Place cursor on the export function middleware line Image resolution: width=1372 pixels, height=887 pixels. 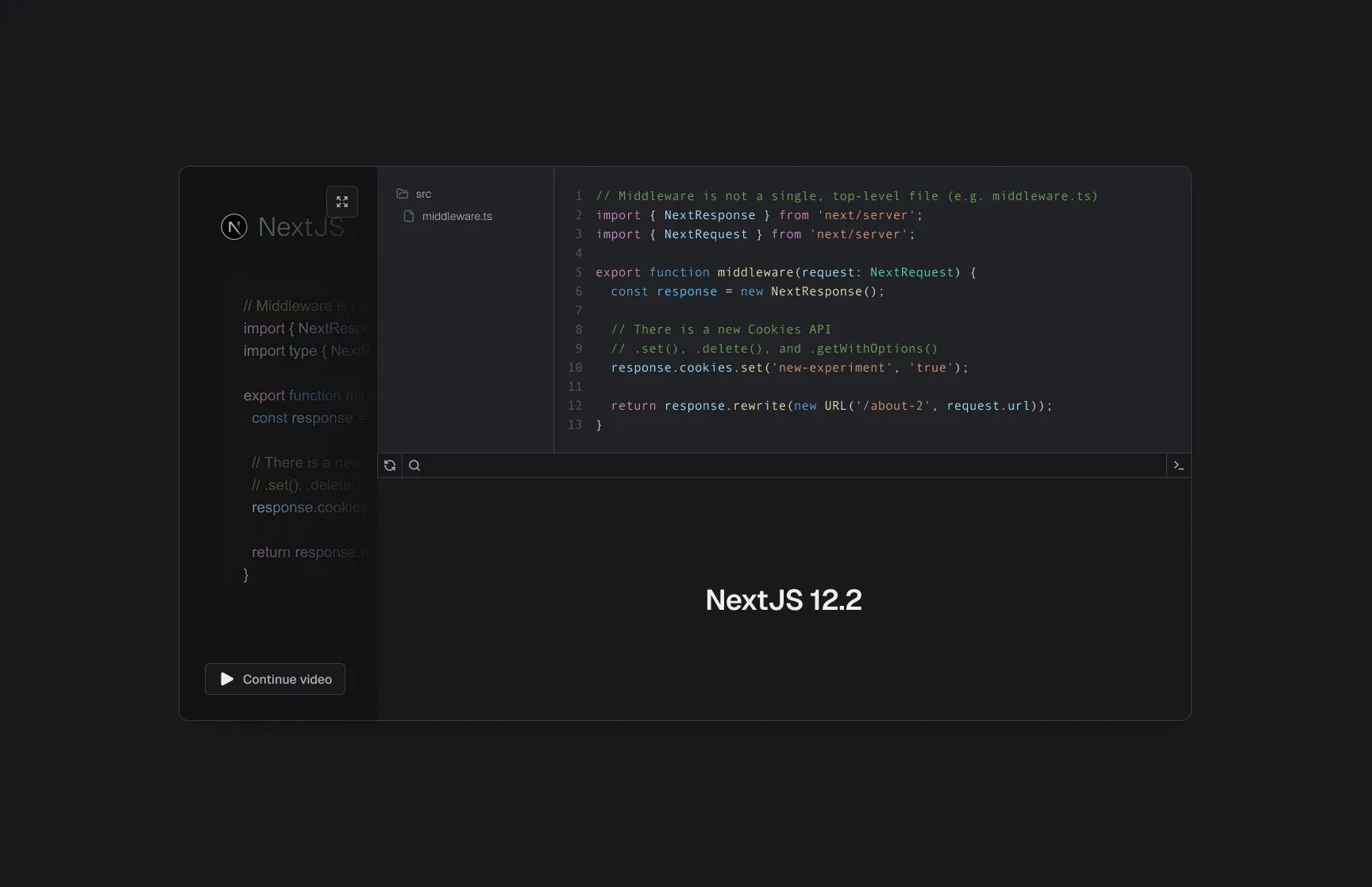tap(785, 272)
